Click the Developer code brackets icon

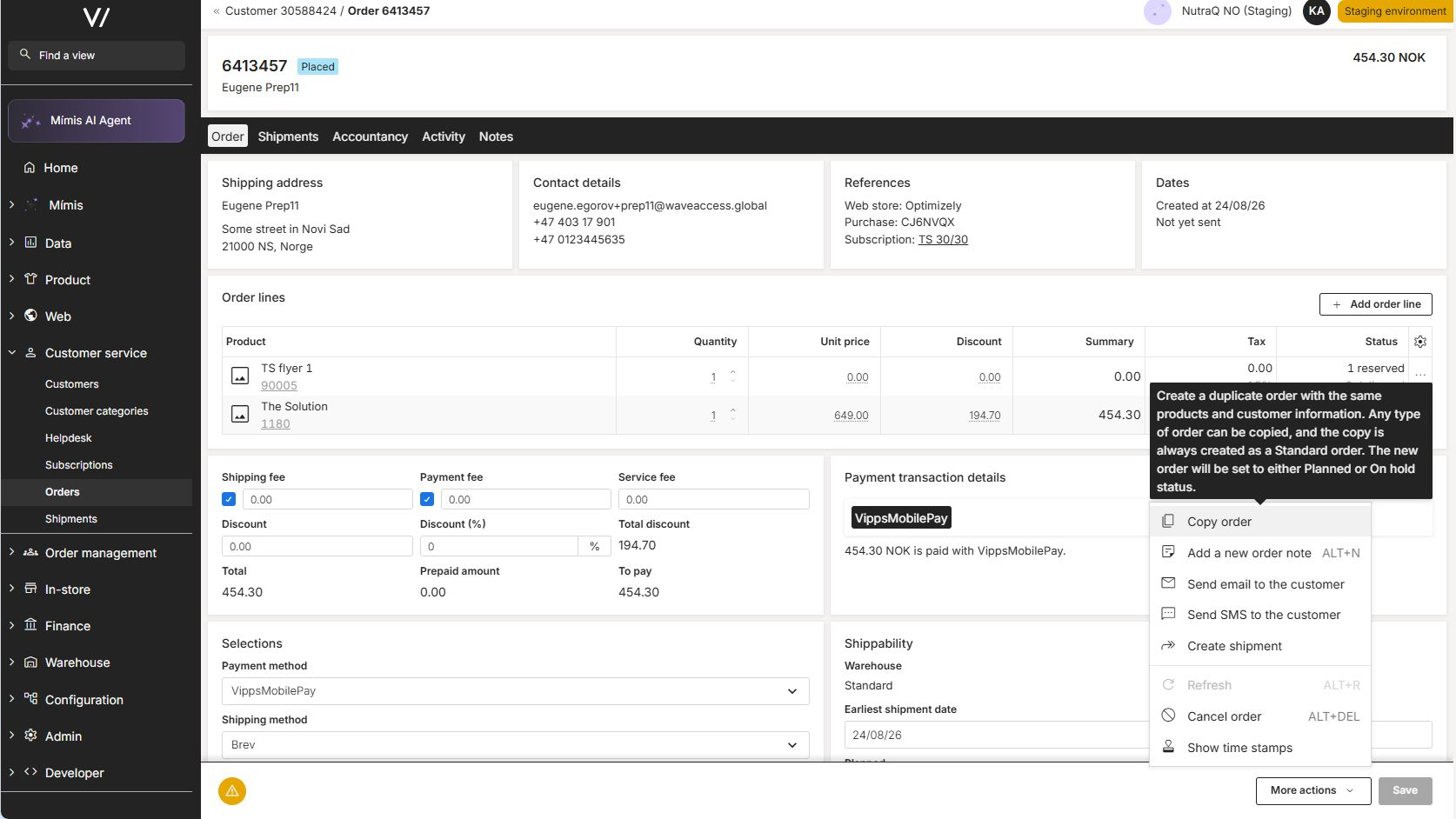(30, 772)
